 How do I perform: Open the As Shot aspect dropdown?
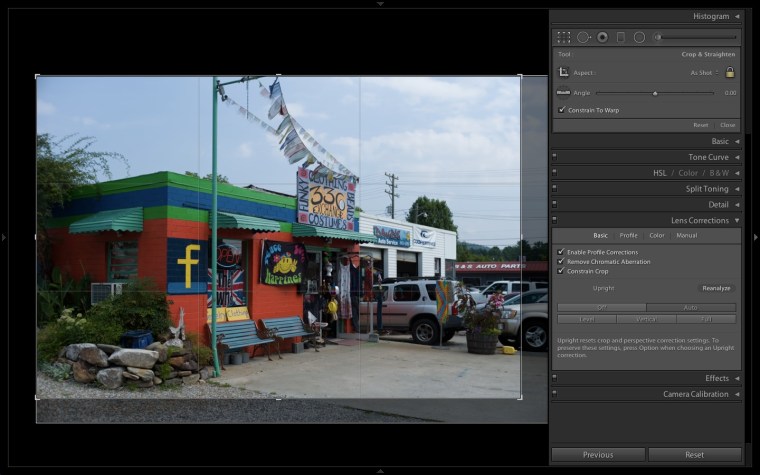(x=704, y=72)
